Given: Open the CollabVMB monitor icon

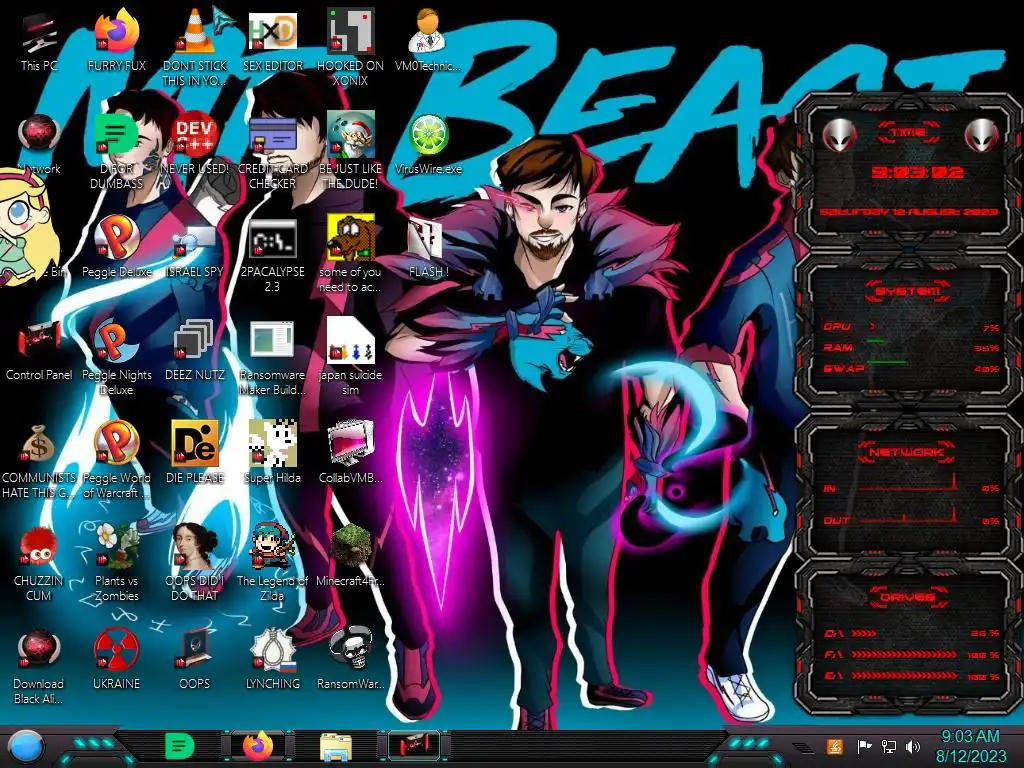Looking at the screenshot, I should (x=350, y=444).
